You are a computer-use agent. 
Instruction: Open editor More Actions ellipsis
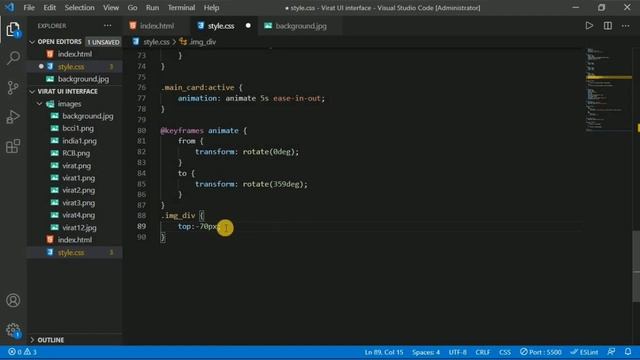tap(626, 26)
